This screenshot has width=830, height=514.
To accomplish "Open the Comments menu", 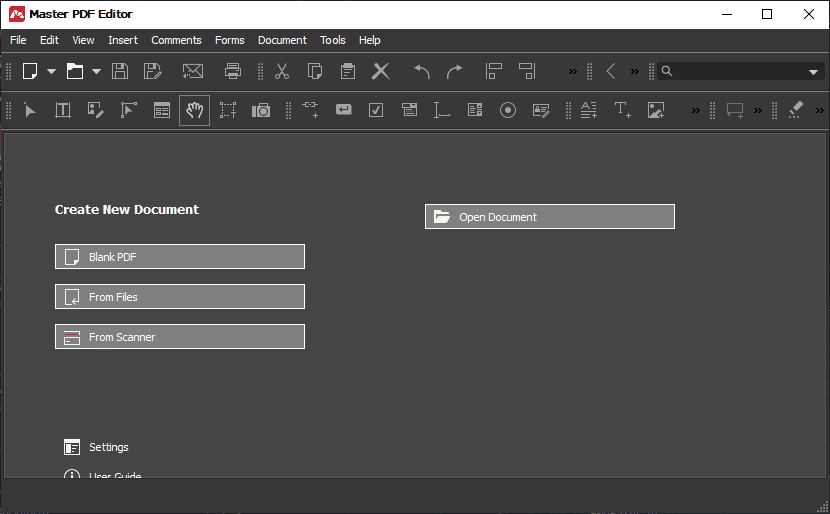I will tap(176, 40).
